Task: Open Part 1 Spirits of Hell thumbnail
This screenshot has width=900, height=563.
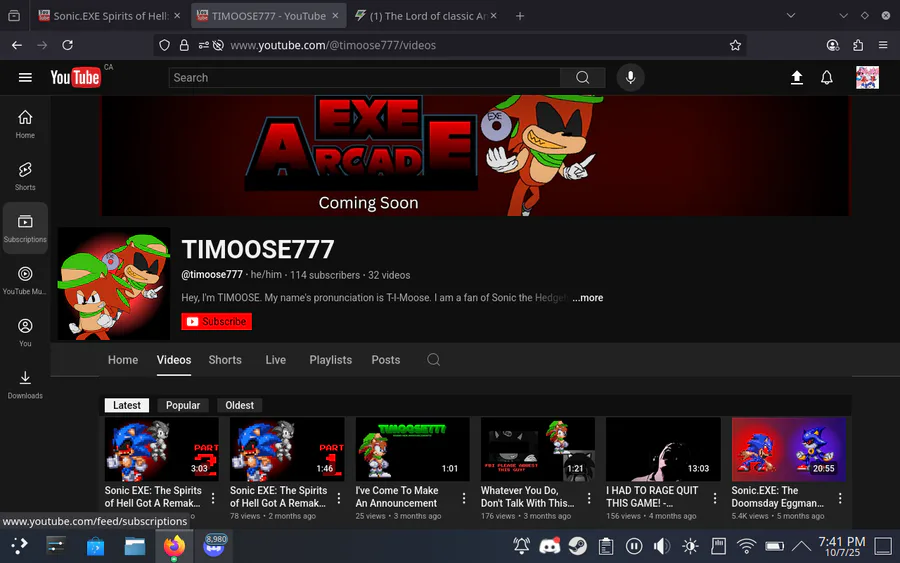Action: tap(287, 449)
